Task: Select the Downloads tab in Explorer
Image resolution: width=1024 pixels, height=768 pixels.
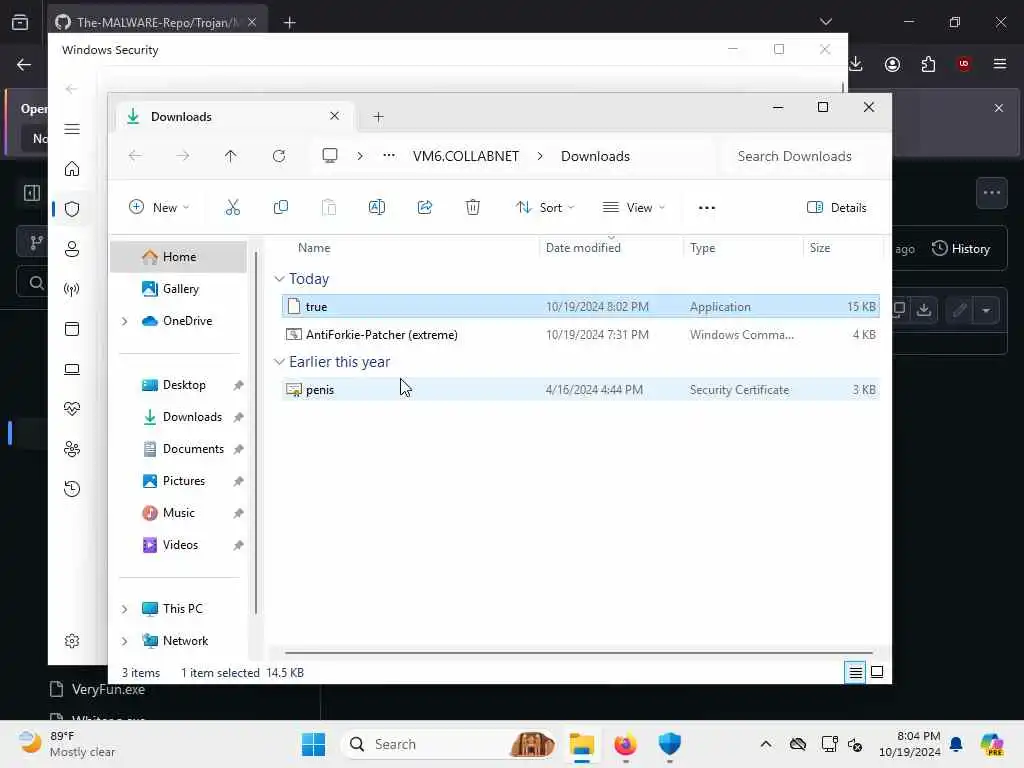Action: 233,117
